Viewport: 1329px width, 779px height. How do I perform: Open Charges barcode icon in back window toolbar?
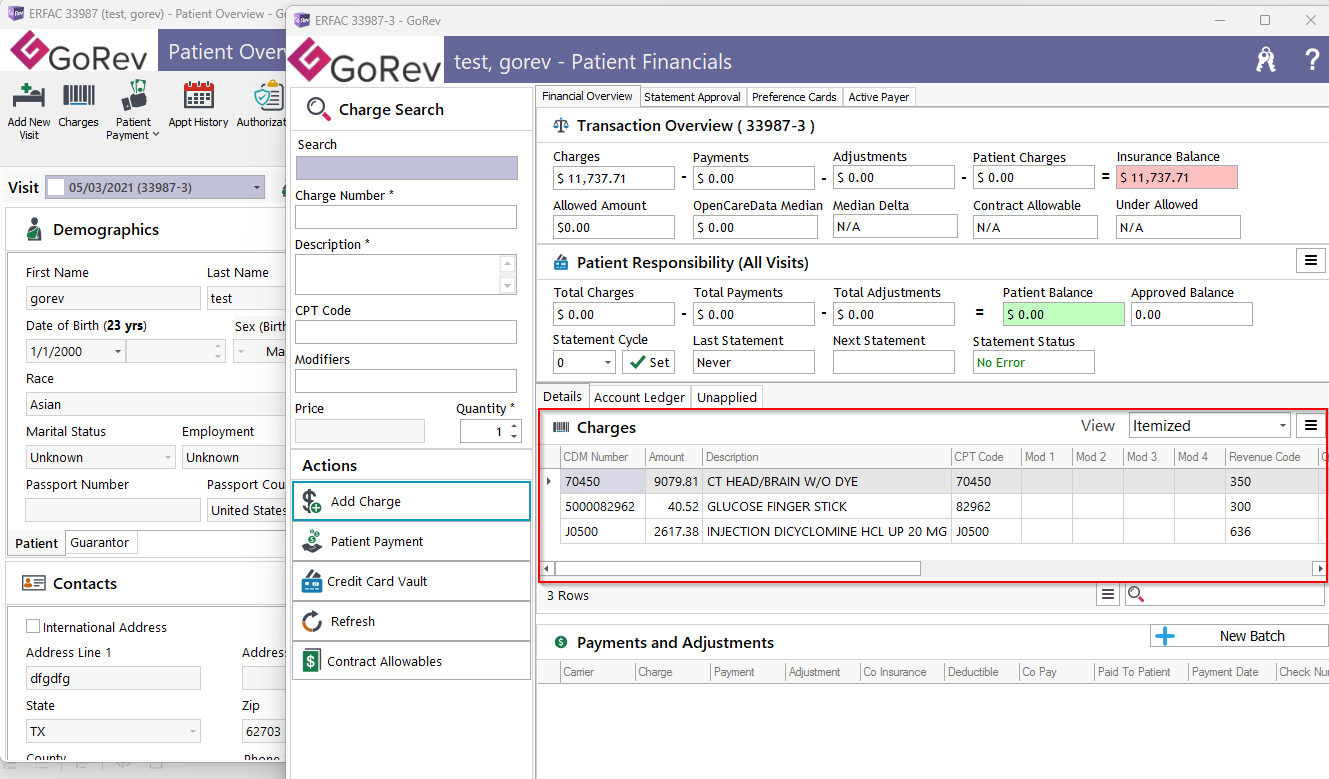pos(79,97)
